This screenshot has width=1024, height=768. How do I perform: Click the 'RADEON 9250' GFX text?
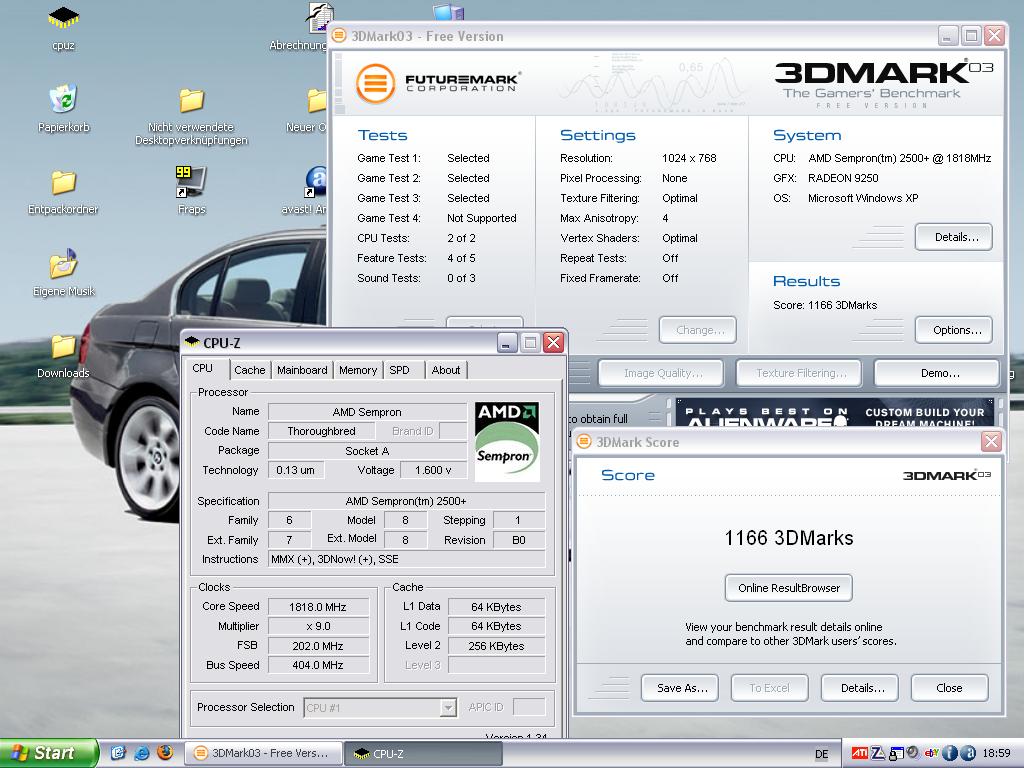tap(843, 178)
